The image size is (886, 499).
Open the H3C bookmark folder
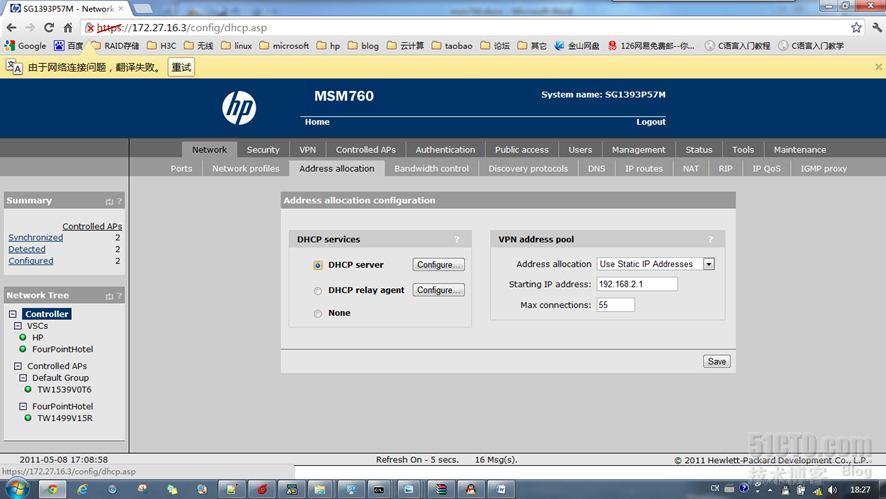pos(162,46)
